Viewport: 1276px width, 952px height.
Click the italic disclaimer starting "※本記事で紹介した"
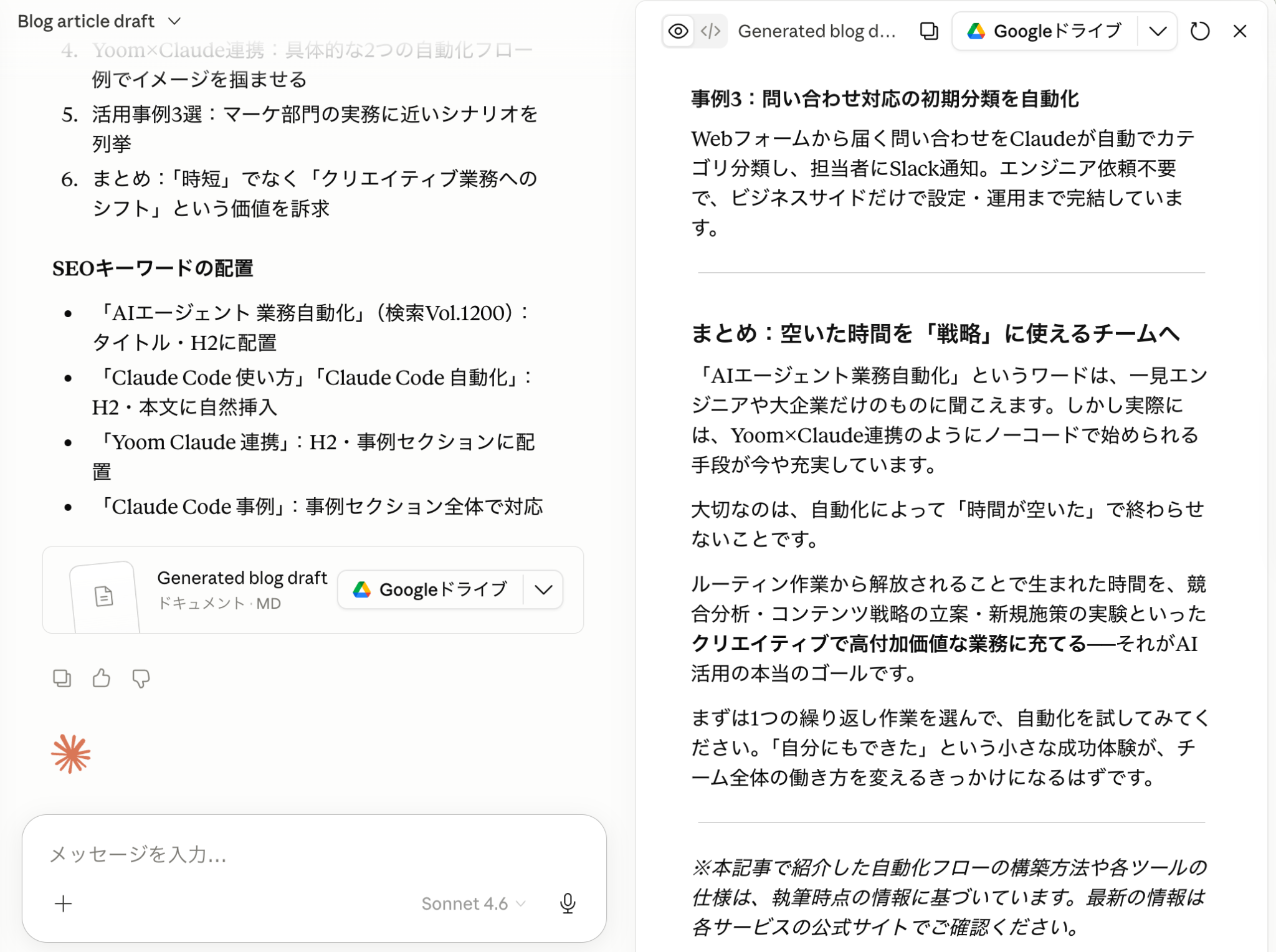[x=950, y=898]
